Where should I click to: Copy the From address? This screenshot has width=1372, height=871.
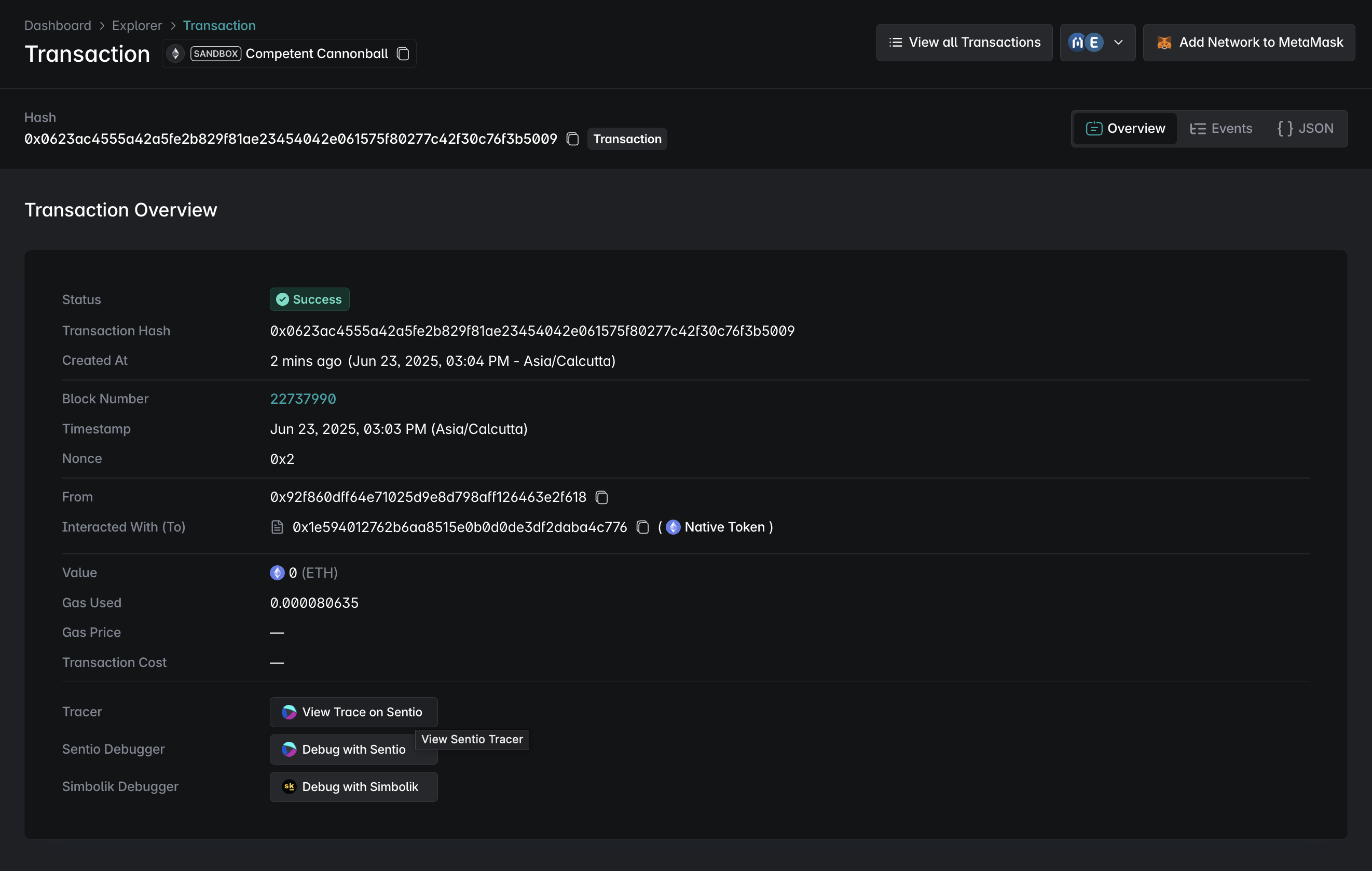coord(601,498)
